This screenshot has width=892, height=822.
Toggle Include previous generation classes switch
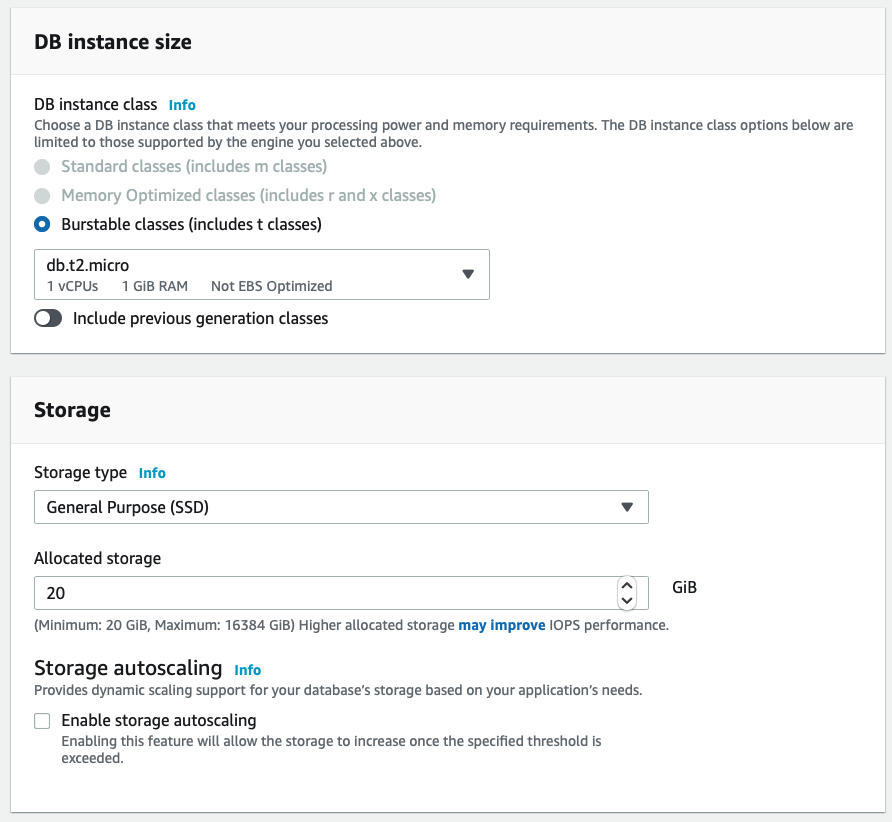[x=48, y=317]
